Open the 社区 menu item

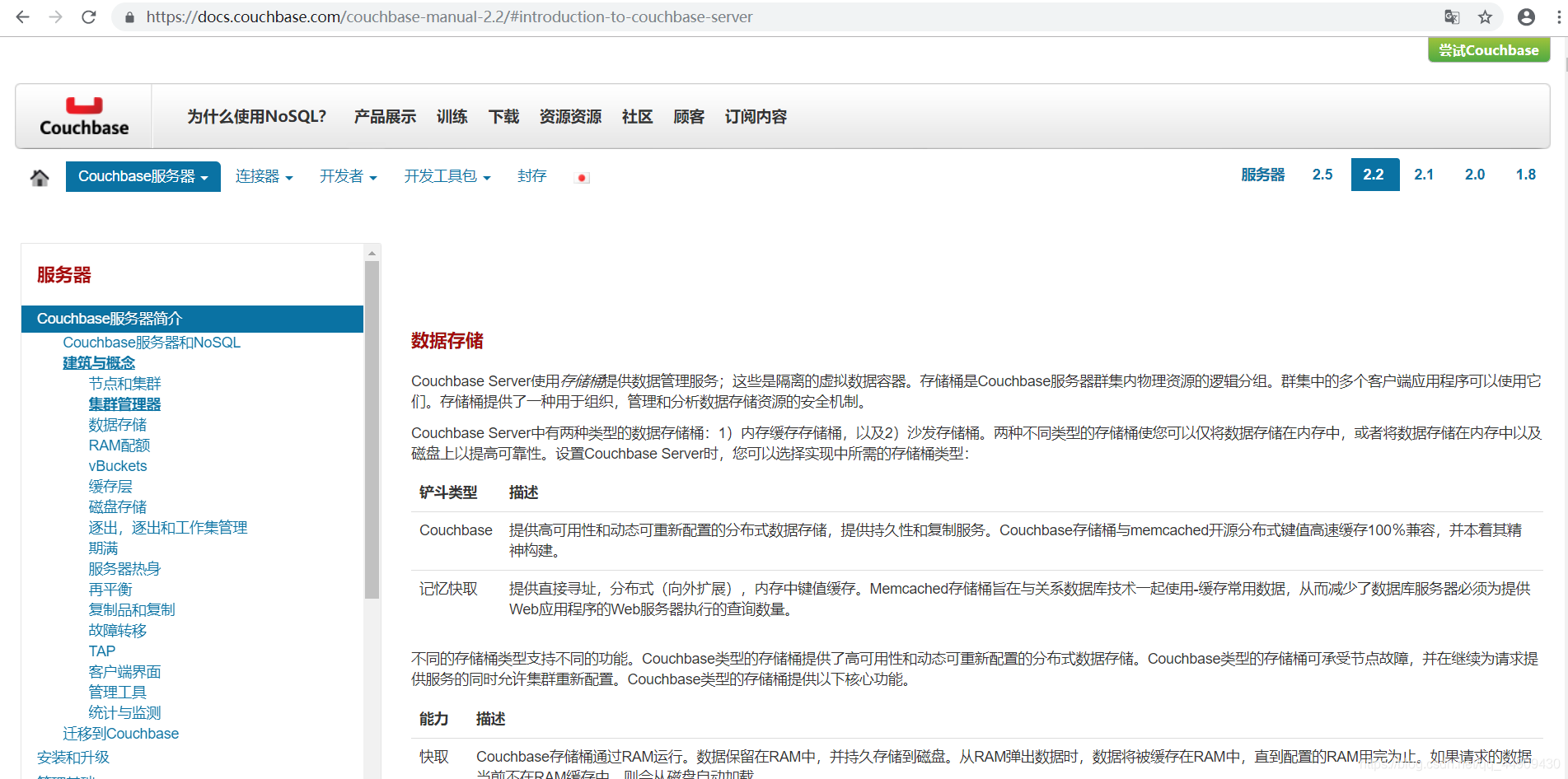(637, 116)
